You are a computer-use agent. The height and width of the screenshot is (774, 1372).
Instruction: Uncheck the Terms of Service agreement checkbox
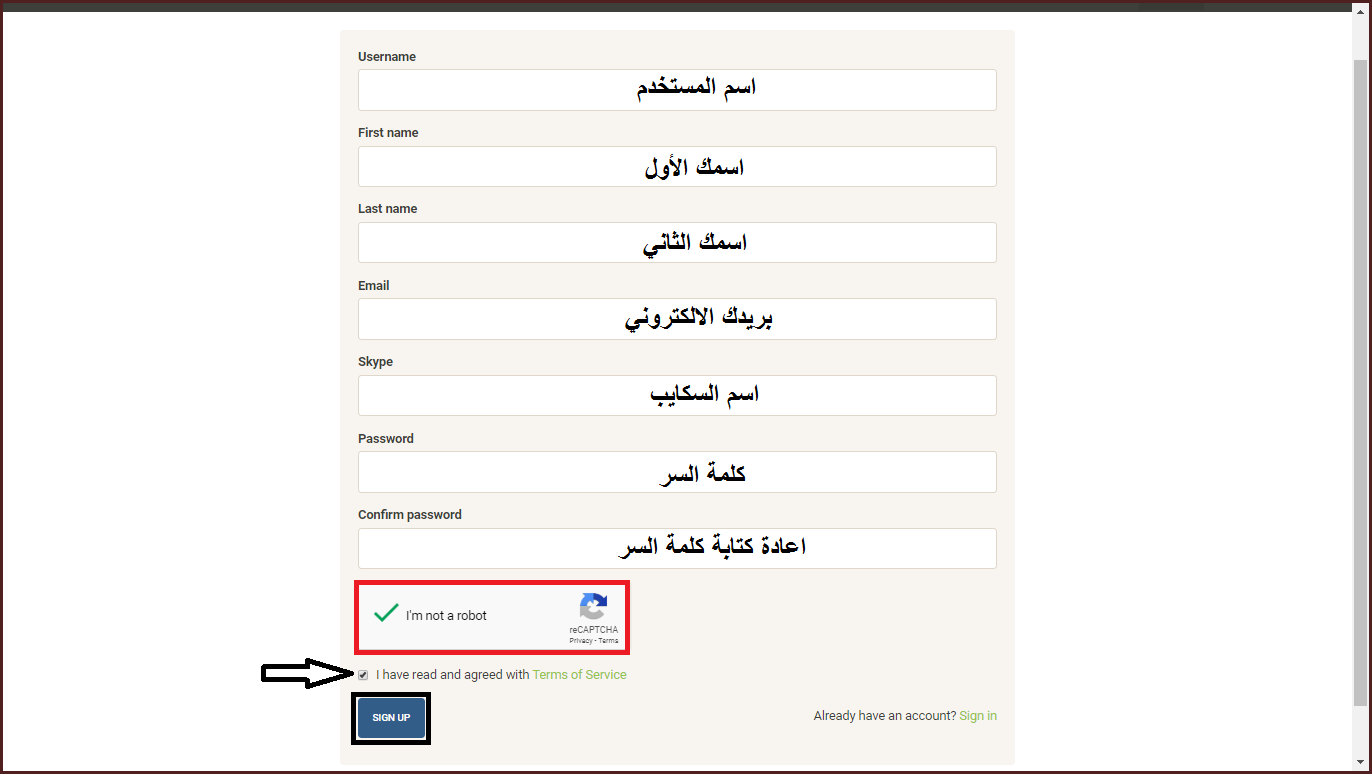(363, 675)
